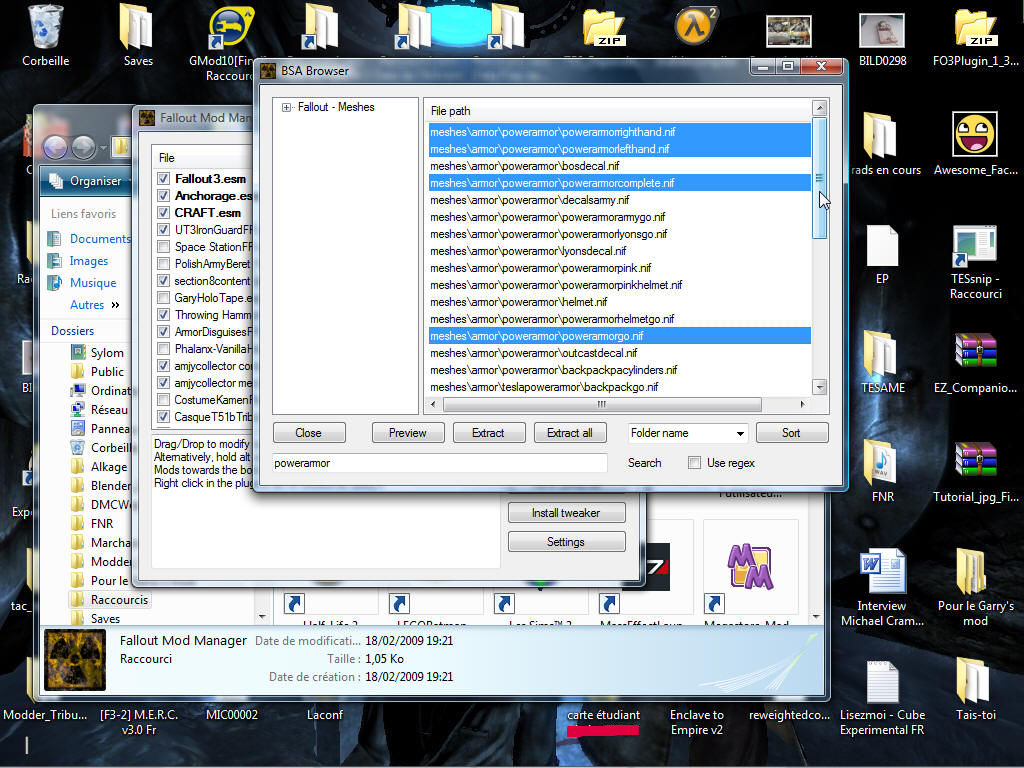Viewport: 1024px width, 768px height.
Task: Toggle the CRAFT.esm checkbox
Action: point(163,212)
